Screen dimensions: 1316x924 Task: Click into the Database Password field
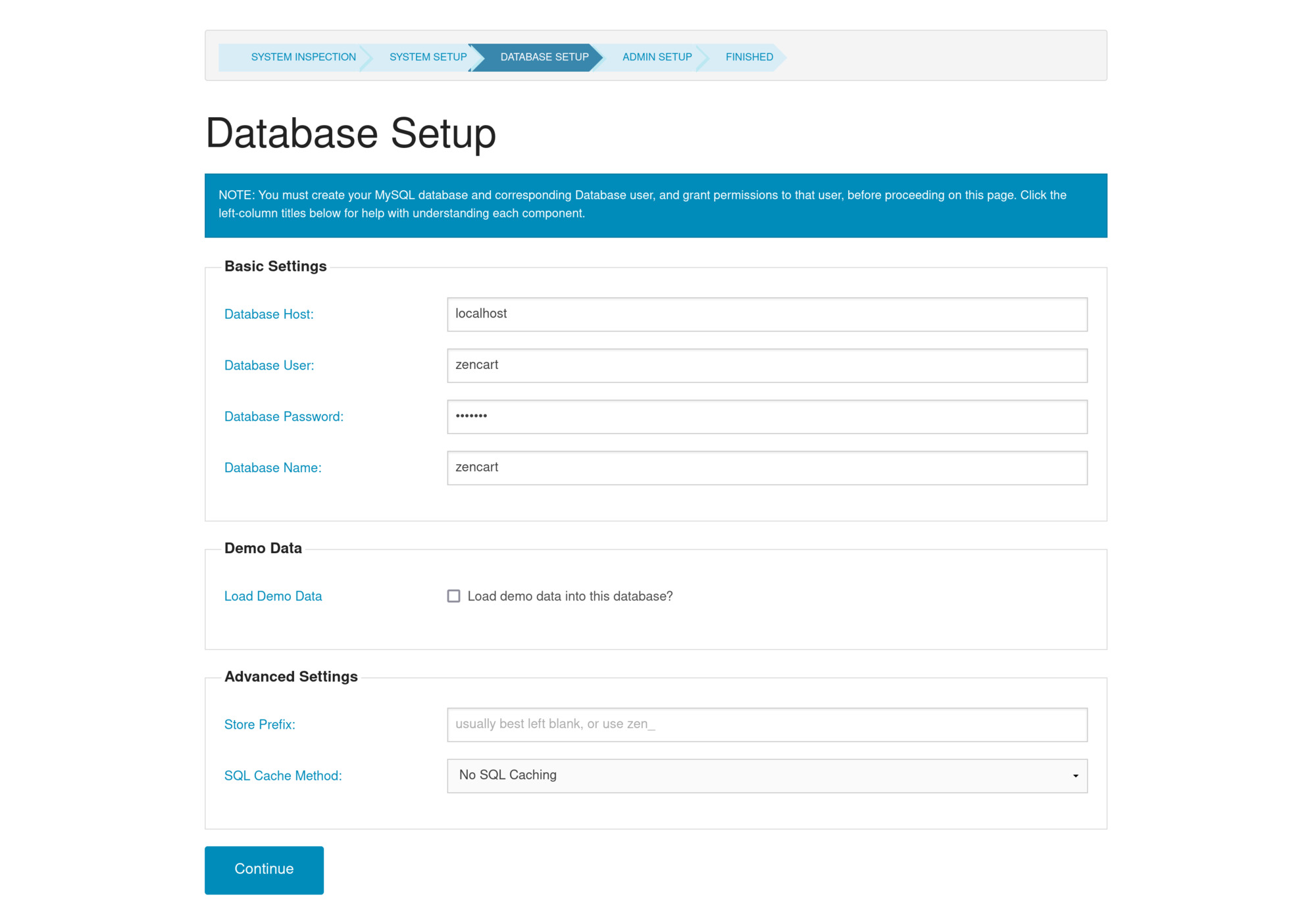pos(767,417)
